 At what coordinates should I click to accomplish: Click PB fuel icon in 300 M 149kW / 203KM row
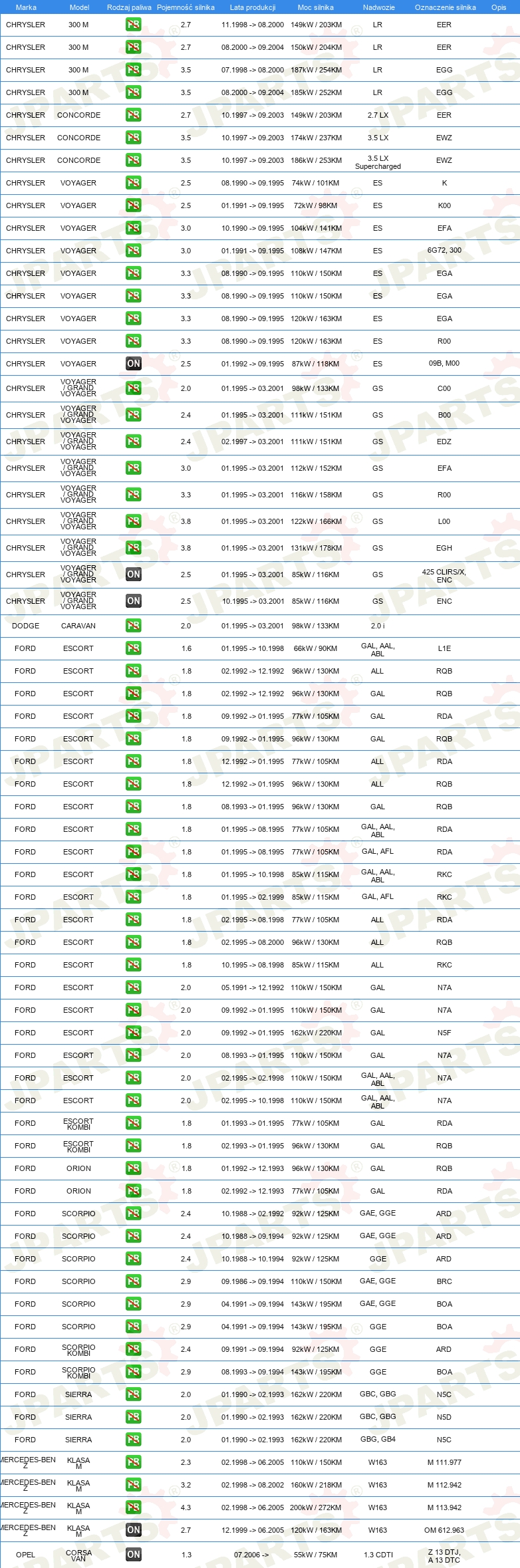[134, 25]
